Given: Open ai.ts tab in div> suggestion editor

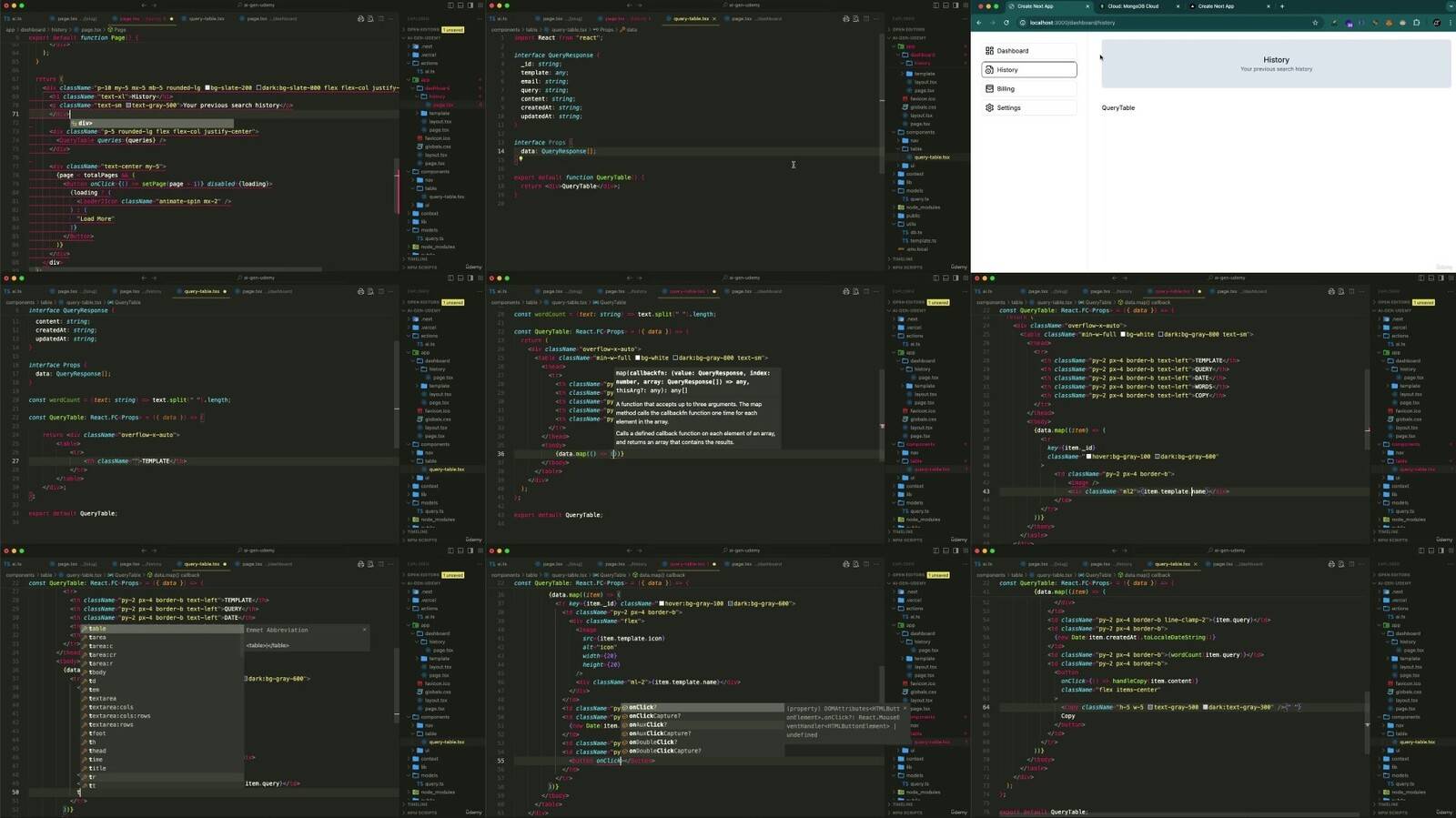Looking at the screenshot, I should point(18,18).
